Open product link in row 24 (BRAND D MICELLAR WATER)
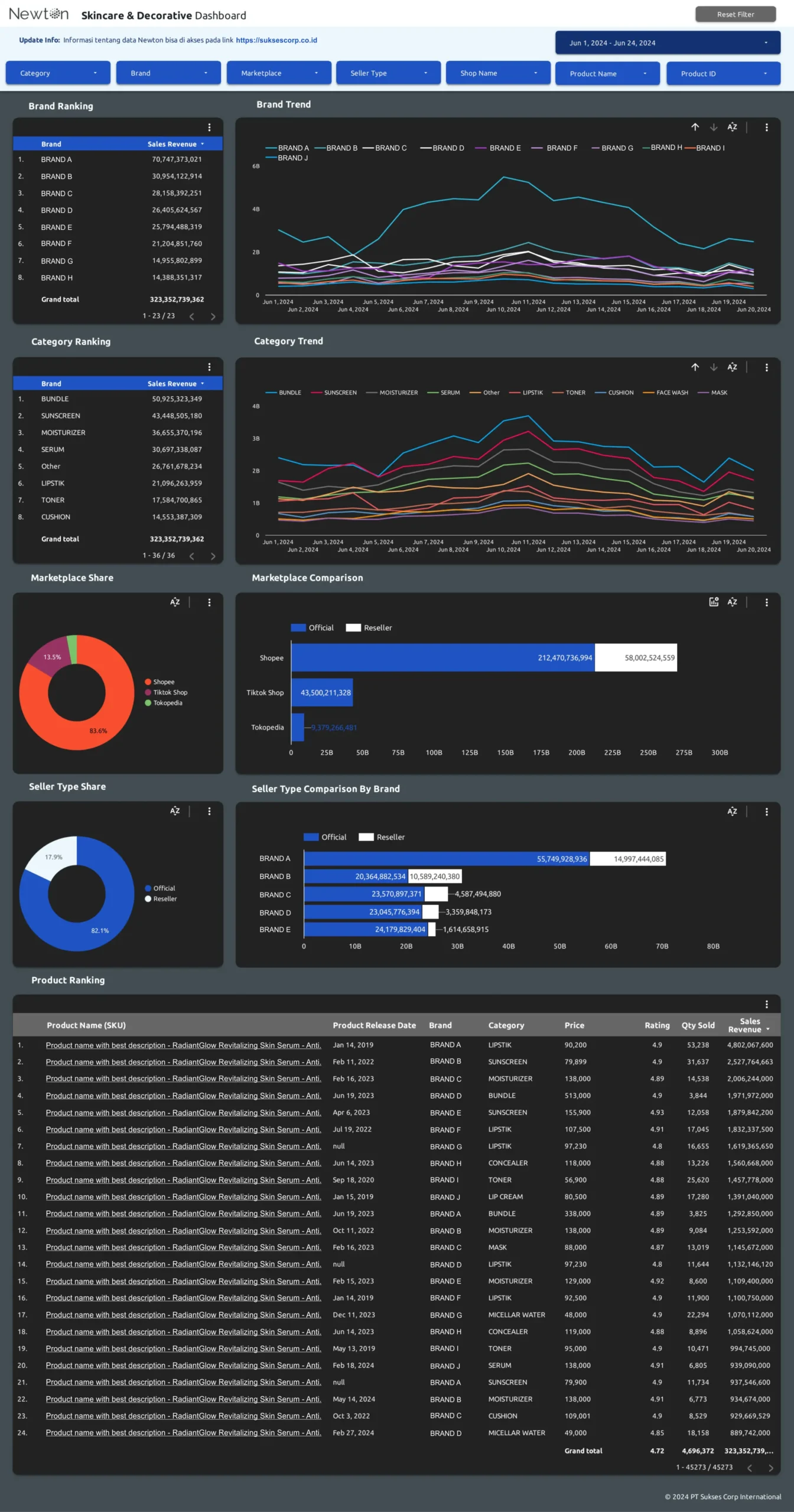Viewport: 794px width, 1512px height. tap(183, 1433)
